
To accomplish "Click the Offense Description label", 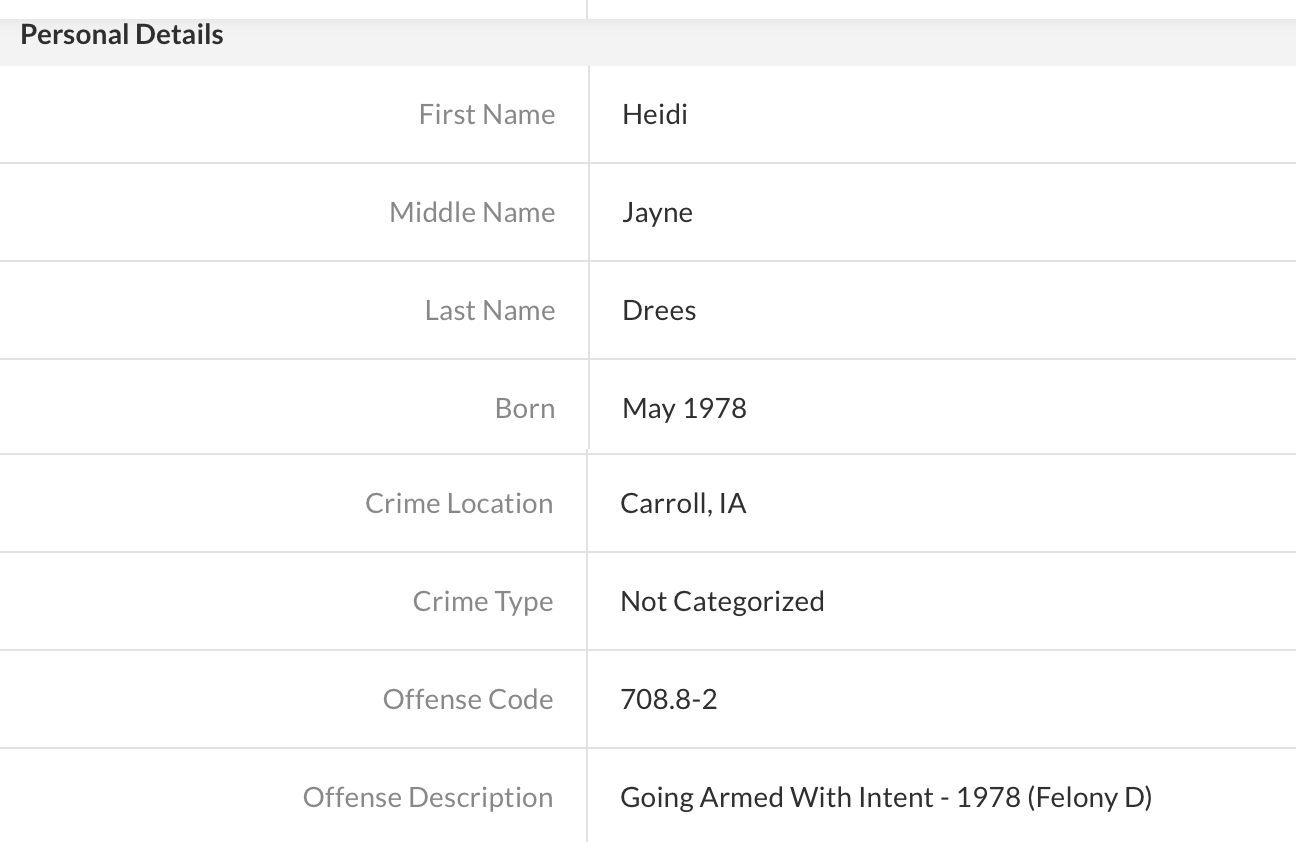I will pyautogui.click(x=427, y=797).
